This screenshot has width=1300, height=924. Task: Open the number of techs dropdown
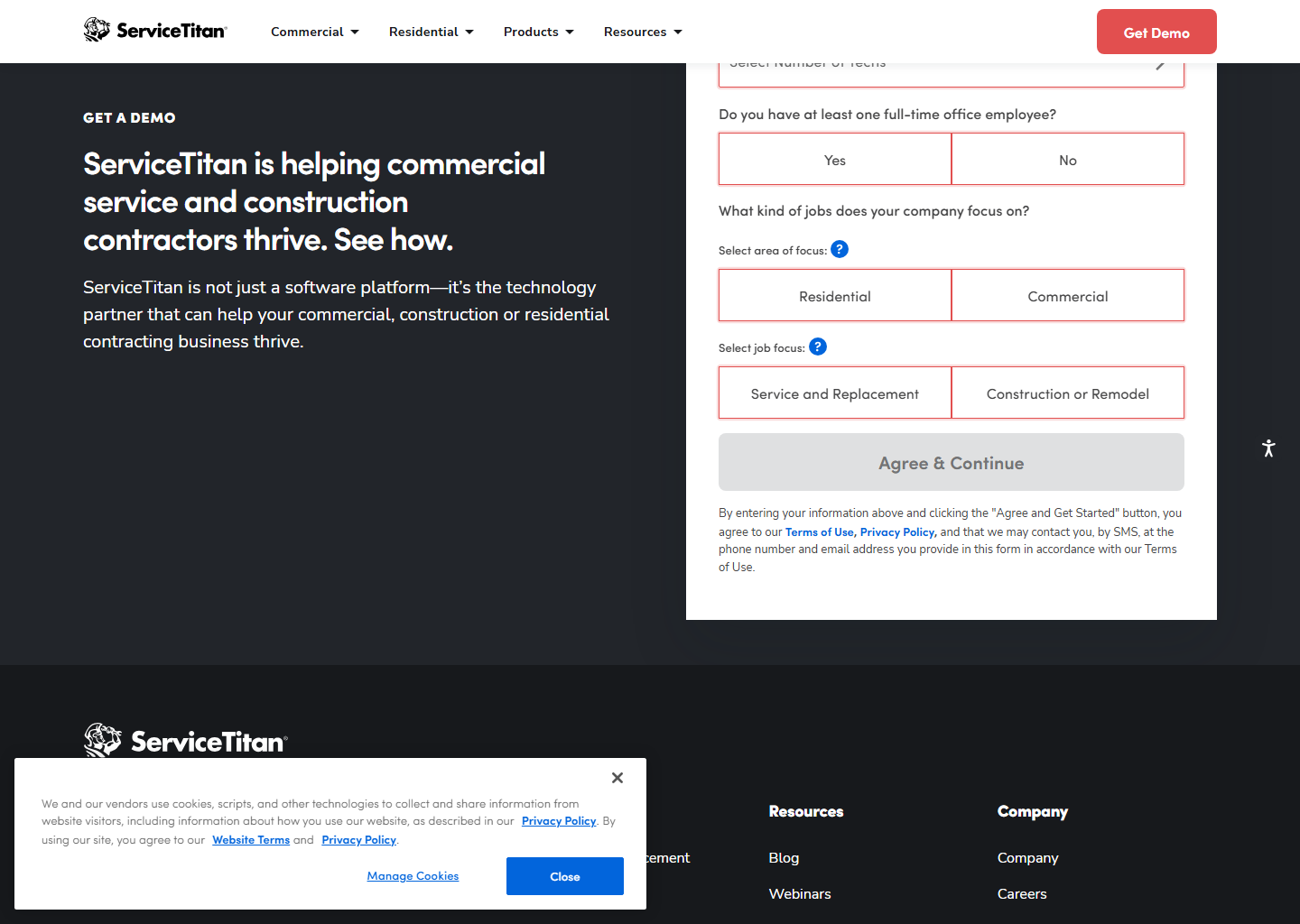click(952, 74)
